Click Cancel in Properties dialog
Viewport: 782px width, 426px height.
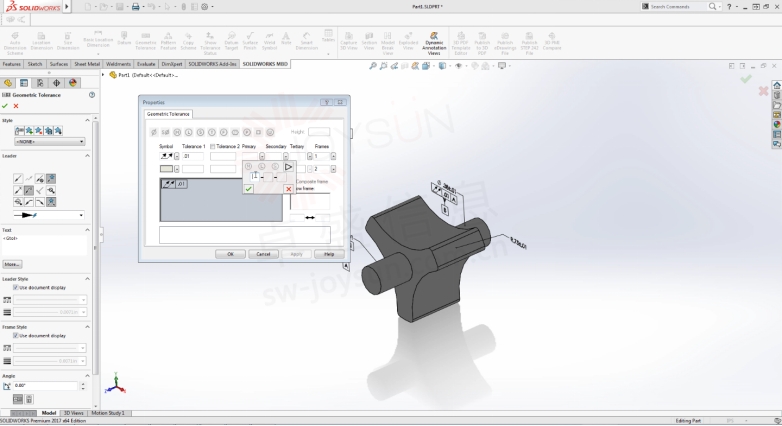(263, 254)
